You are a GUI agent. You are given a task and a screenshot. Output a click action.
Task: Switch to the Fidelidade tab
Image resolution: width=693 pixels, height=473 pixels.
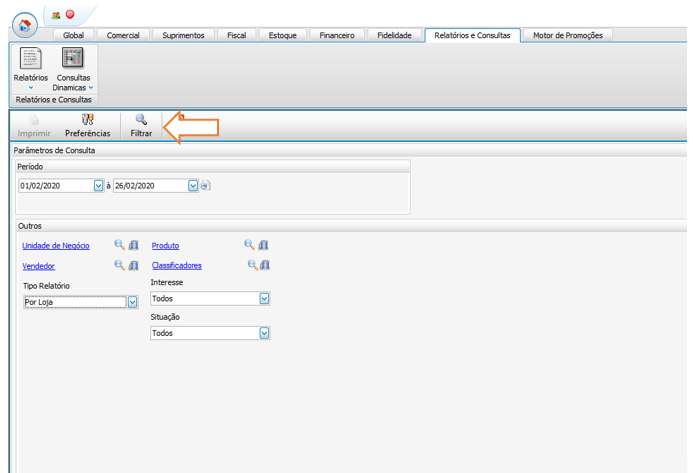[394, 35]
